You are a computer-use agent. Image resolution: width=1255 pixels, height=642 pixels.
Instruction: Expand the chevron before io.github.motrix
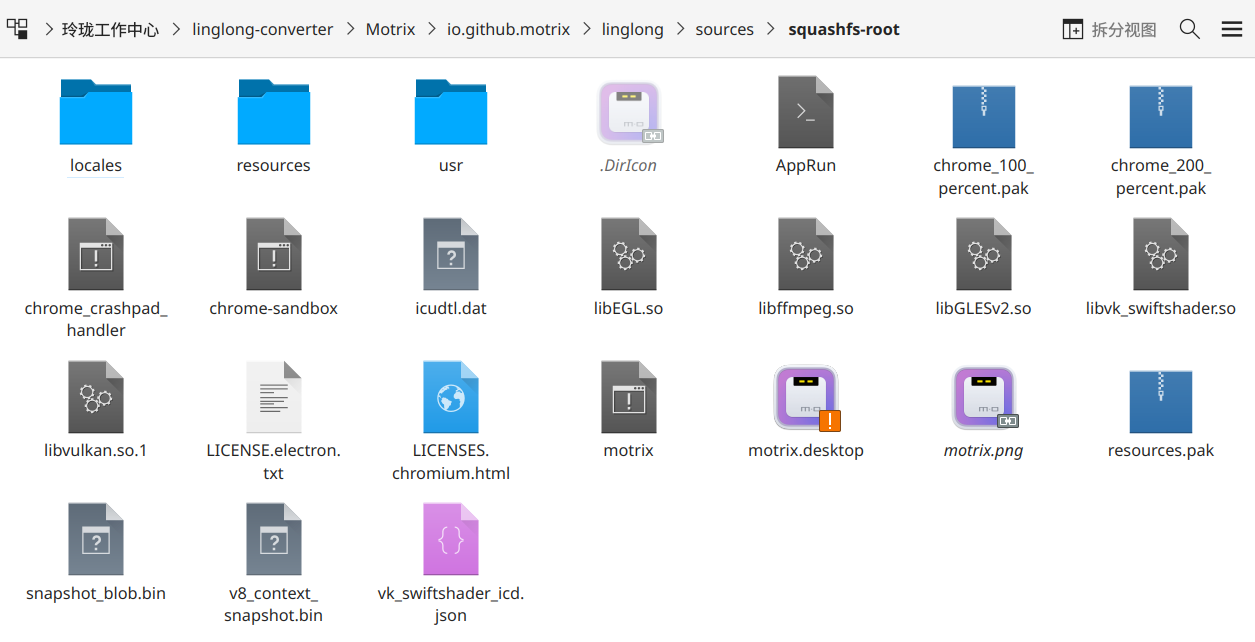tap(431, 29)
